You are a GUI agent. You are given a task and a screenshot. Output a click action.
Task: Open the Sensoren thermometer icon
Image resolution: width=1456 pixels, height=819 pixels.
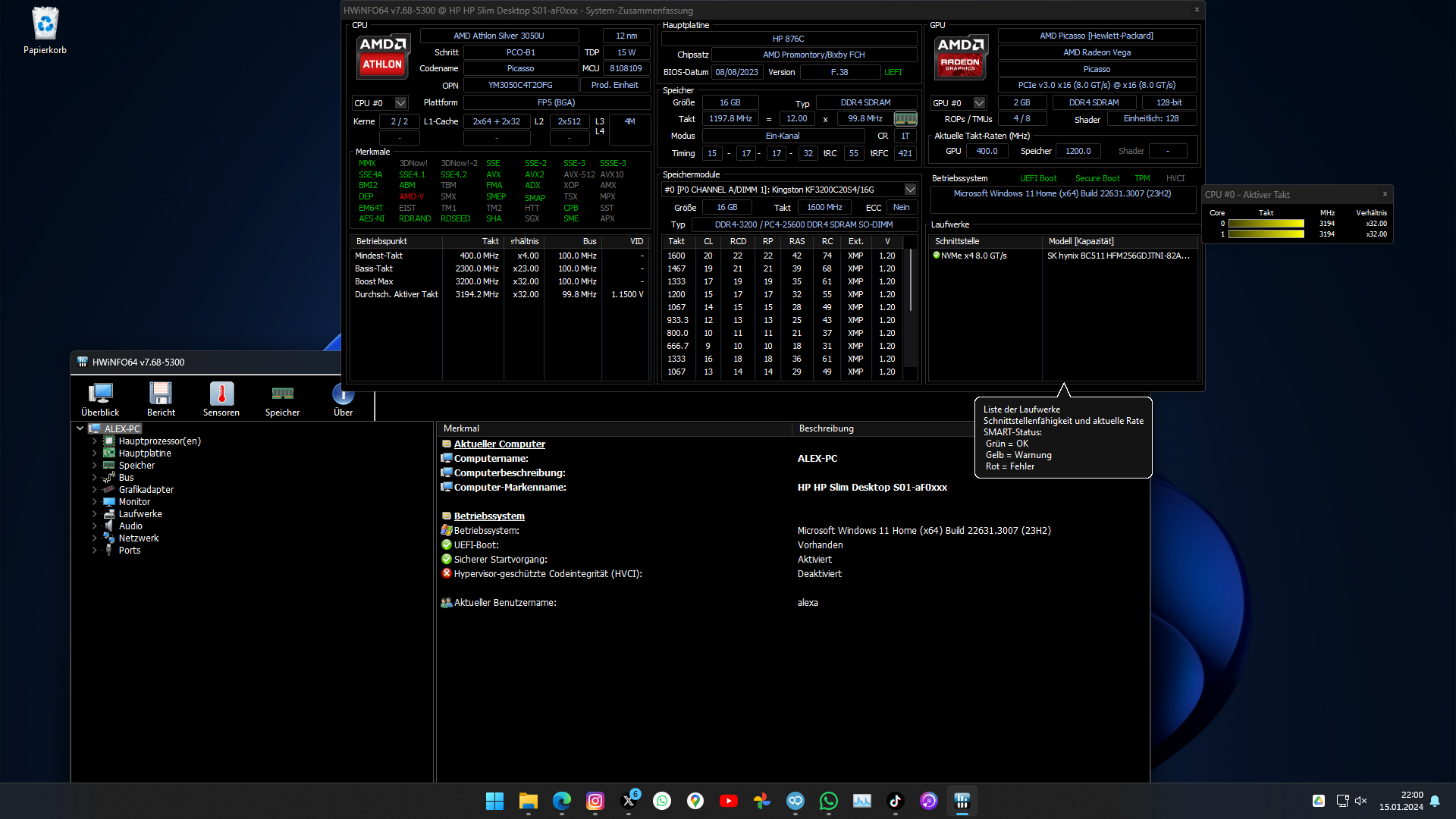coord(221,399)
